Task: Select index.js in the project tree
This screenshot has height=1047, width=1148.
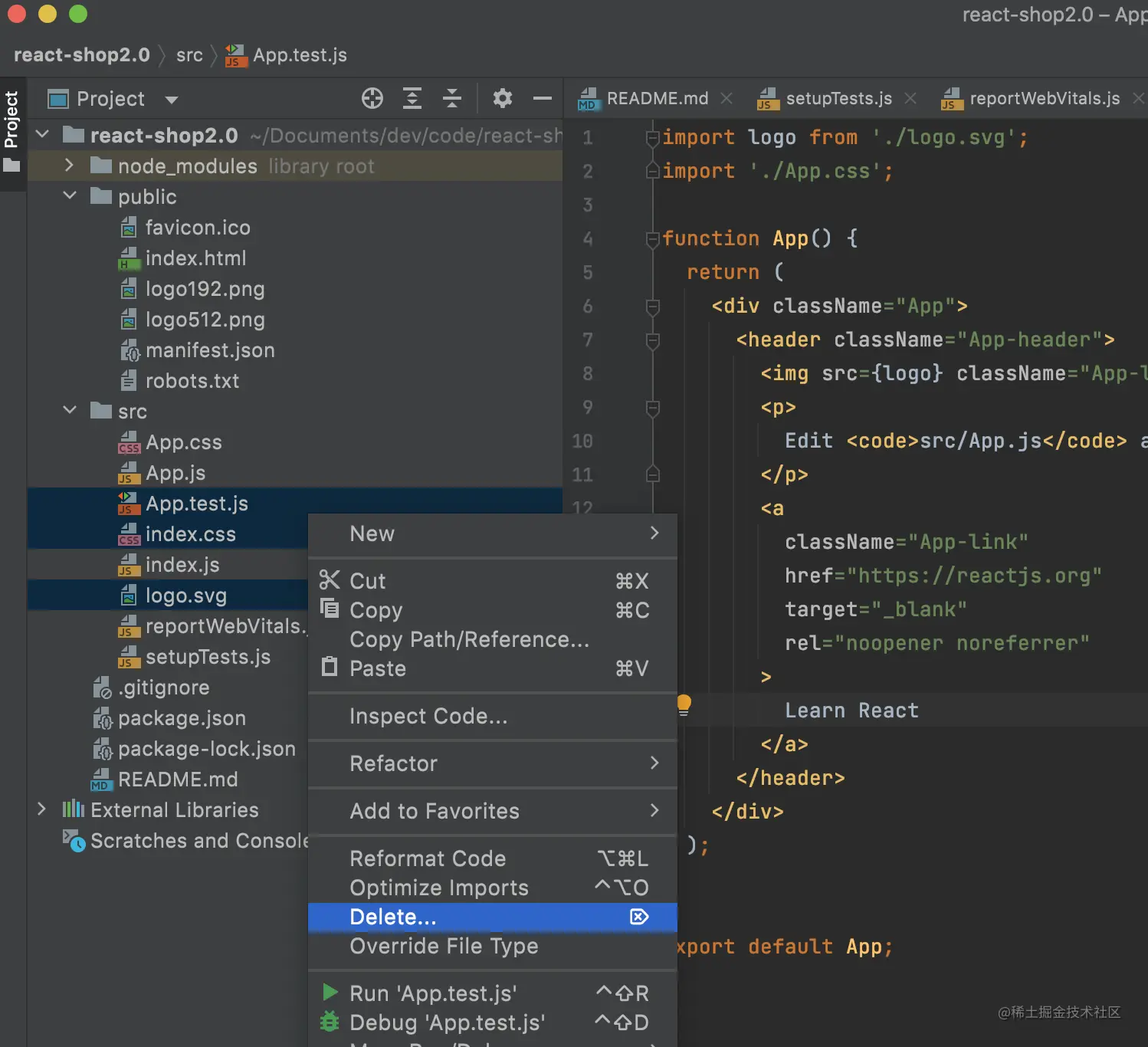Action: coord(182,565)
